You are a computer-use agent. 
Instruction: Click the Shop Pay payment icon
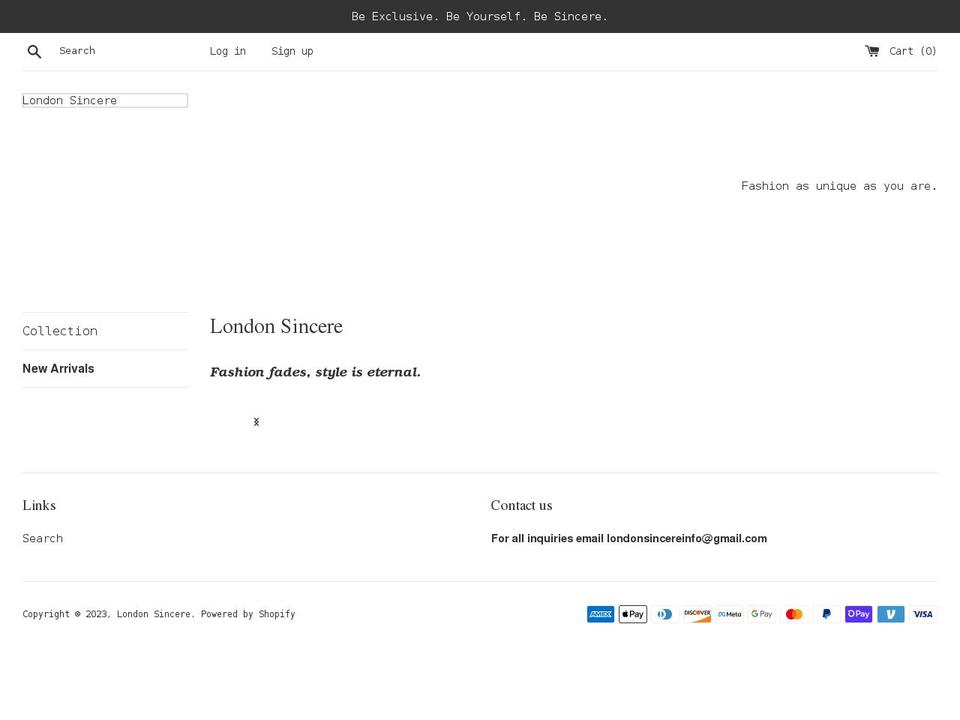(x=858, y=614)
